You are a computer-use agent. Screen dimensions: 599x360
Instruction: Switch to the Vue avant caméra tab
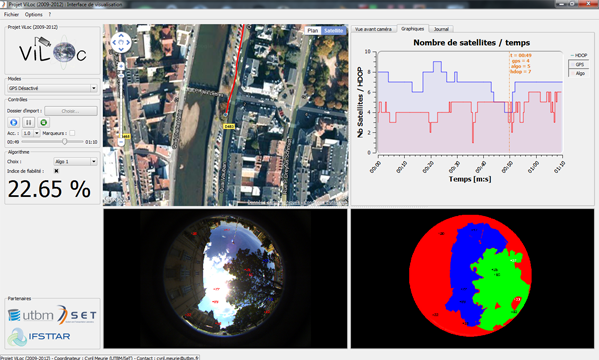tap(373, 29)
